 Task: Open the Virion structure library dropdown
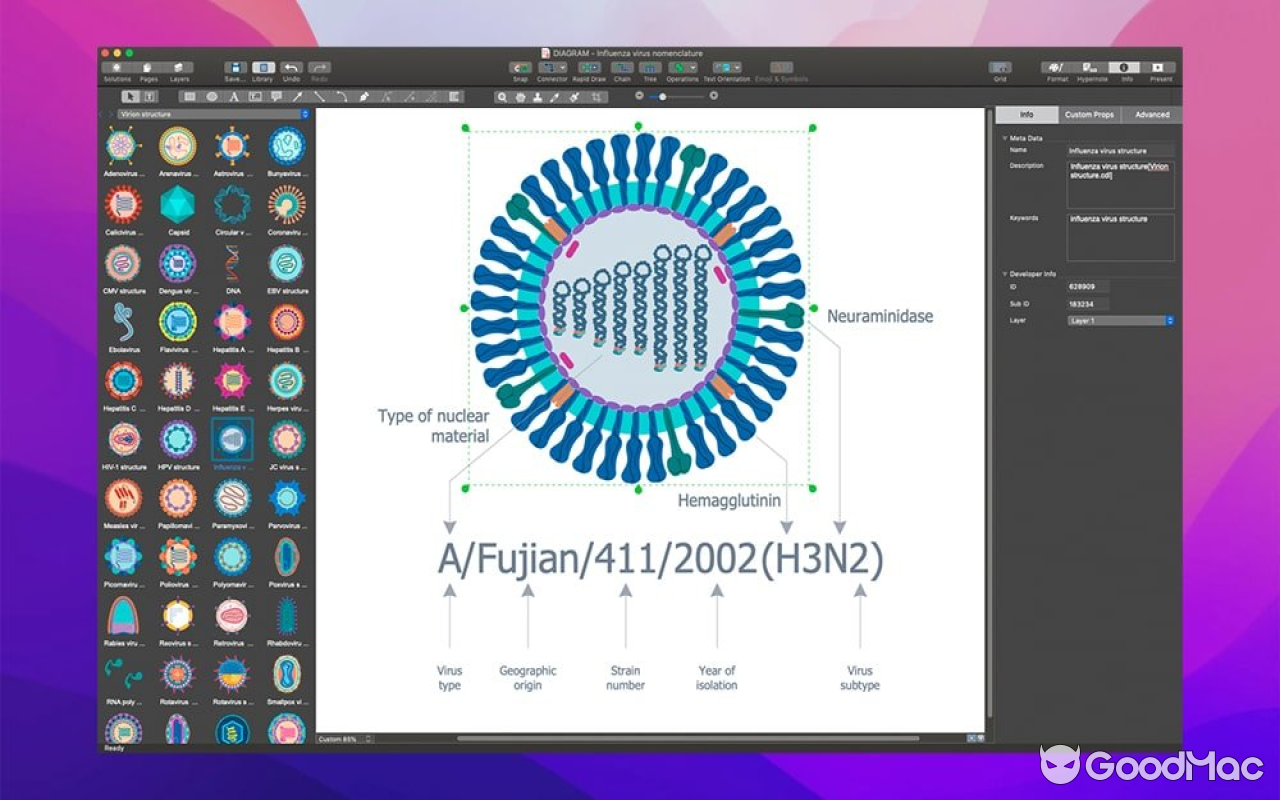[207, 113]
